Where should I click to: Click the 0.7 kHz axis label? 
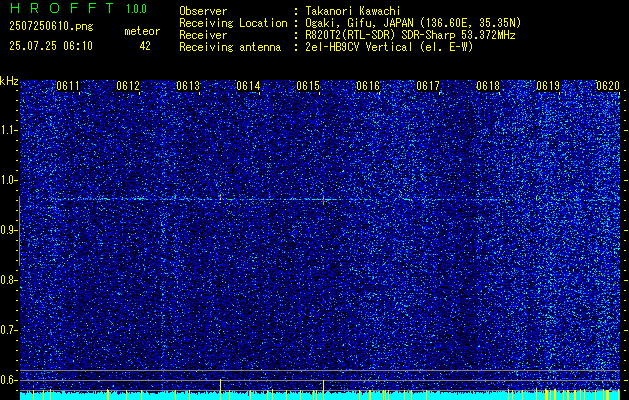click(9, 330)
